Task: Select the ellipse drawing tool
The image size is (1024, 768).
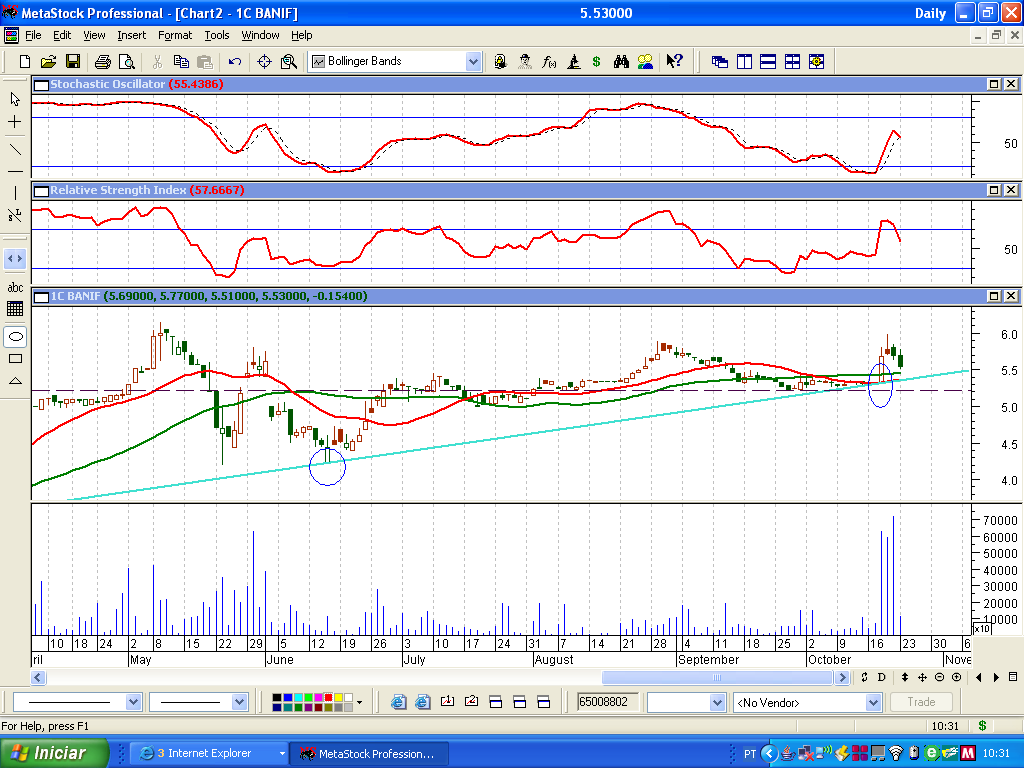Action: tap(15, 336)
